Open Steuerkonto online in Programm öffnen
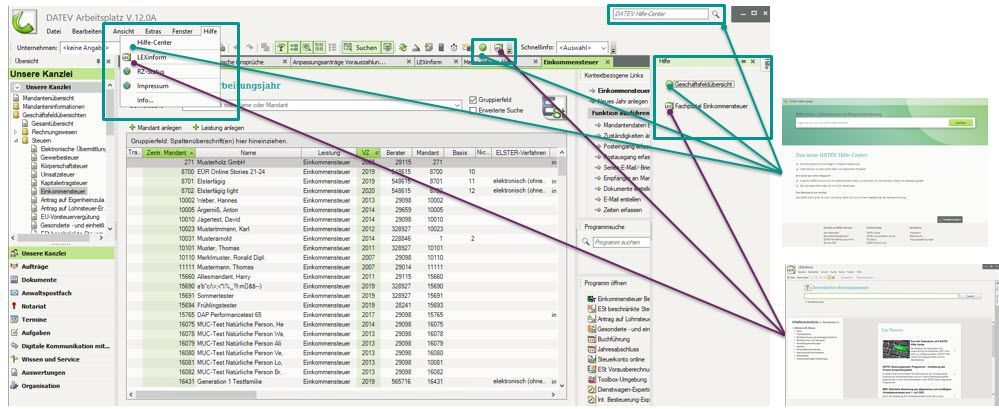The image size is (999, 409). click(616, 360)
